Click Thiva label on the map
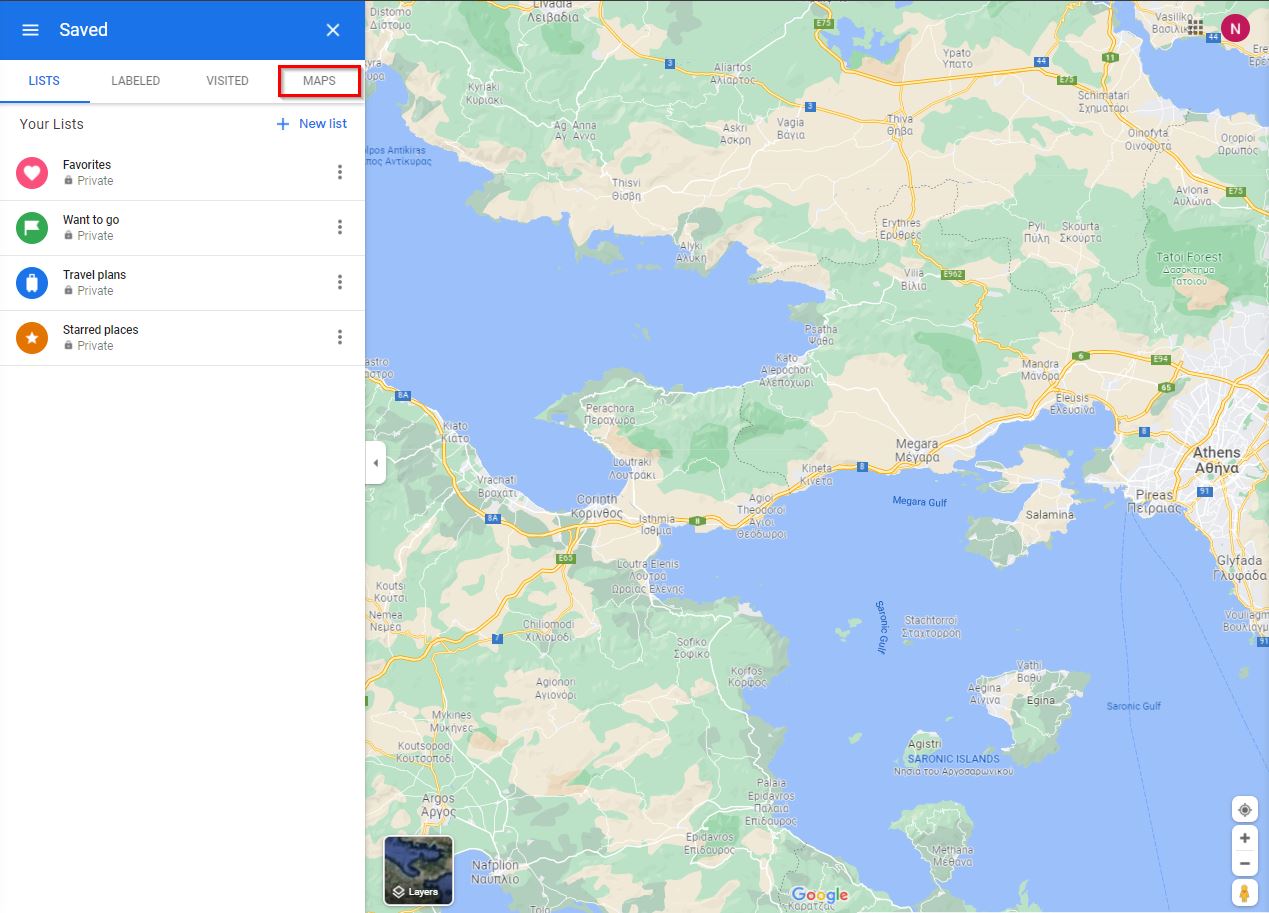Image resolution: width=1269 pixels, height=913 pixels. (x=899, y=124)
